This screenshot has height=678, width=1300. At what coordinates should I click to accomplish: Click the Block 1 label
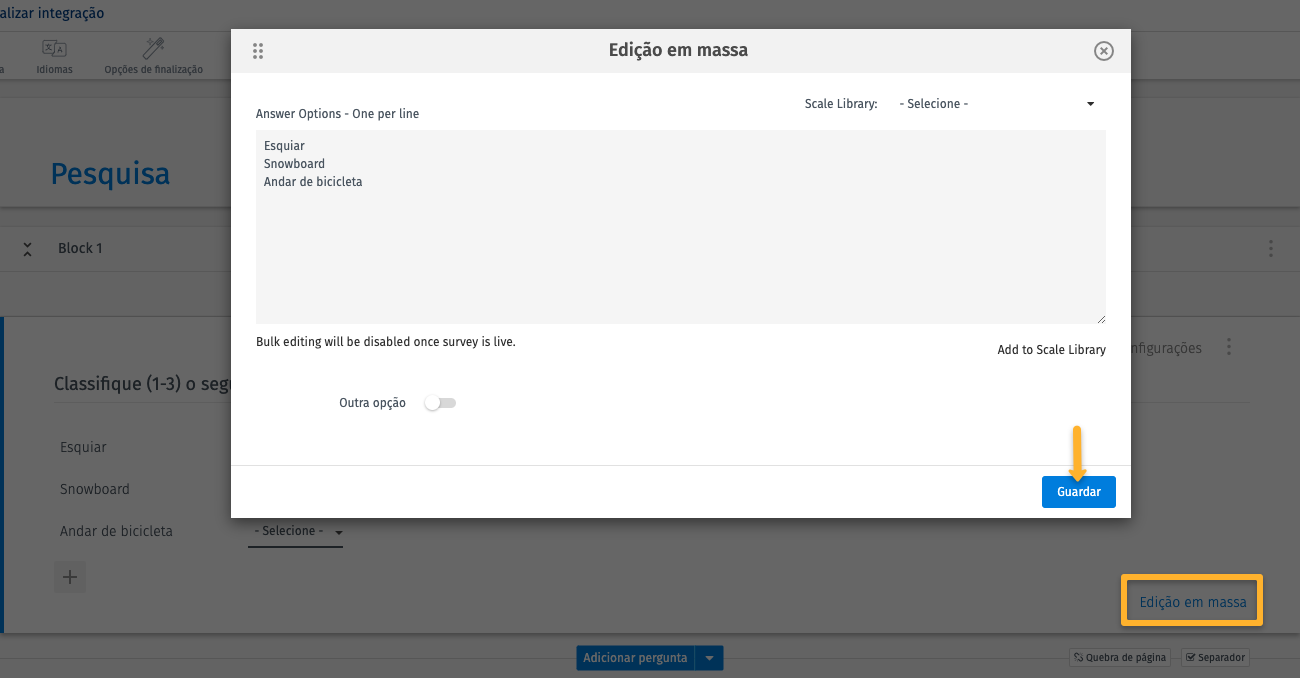pos(80,248)
